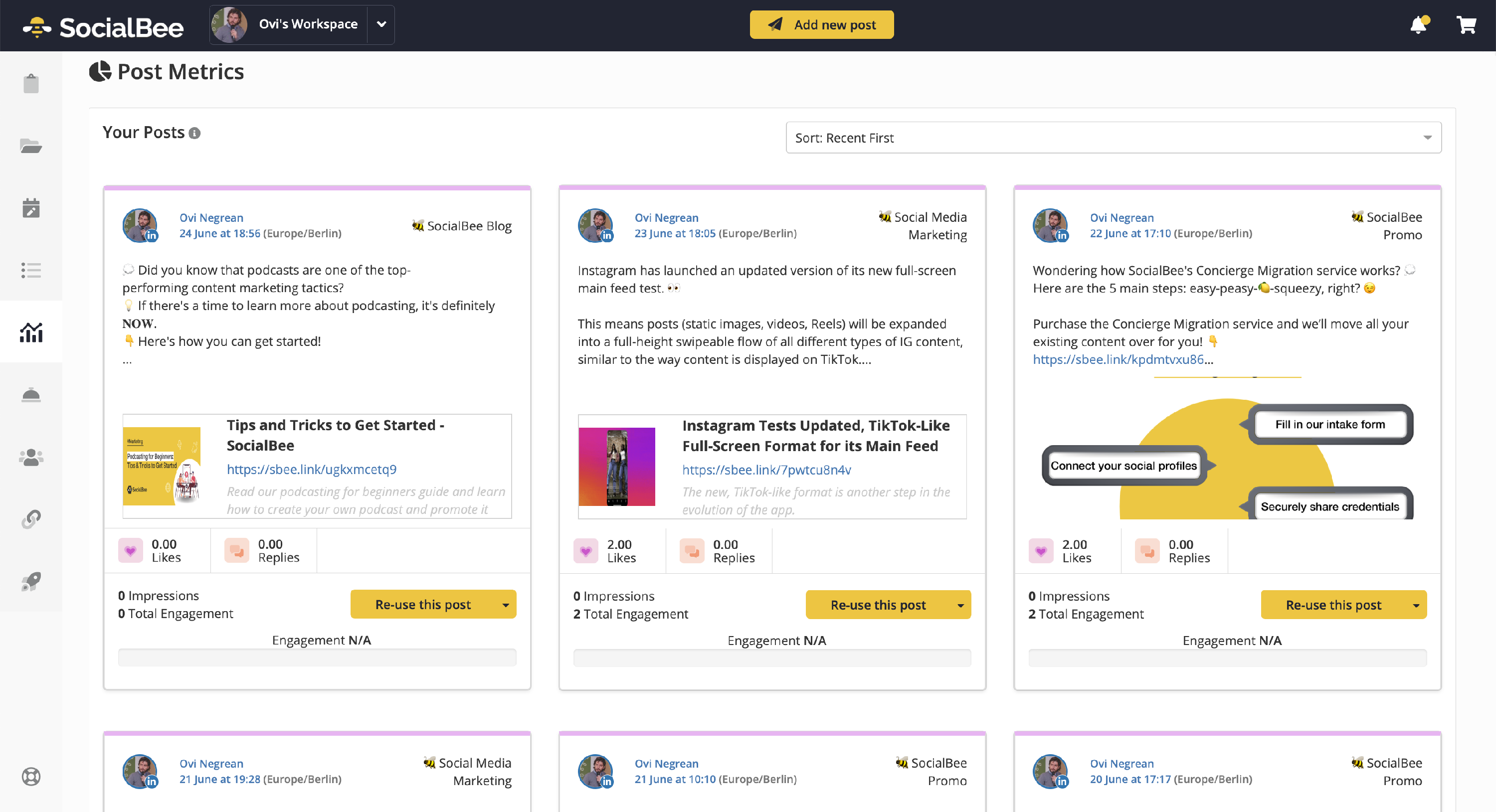This screenshot has height=812, width=1496.
Task: Re-use the 23 June Instagram post
Action: 878,605
